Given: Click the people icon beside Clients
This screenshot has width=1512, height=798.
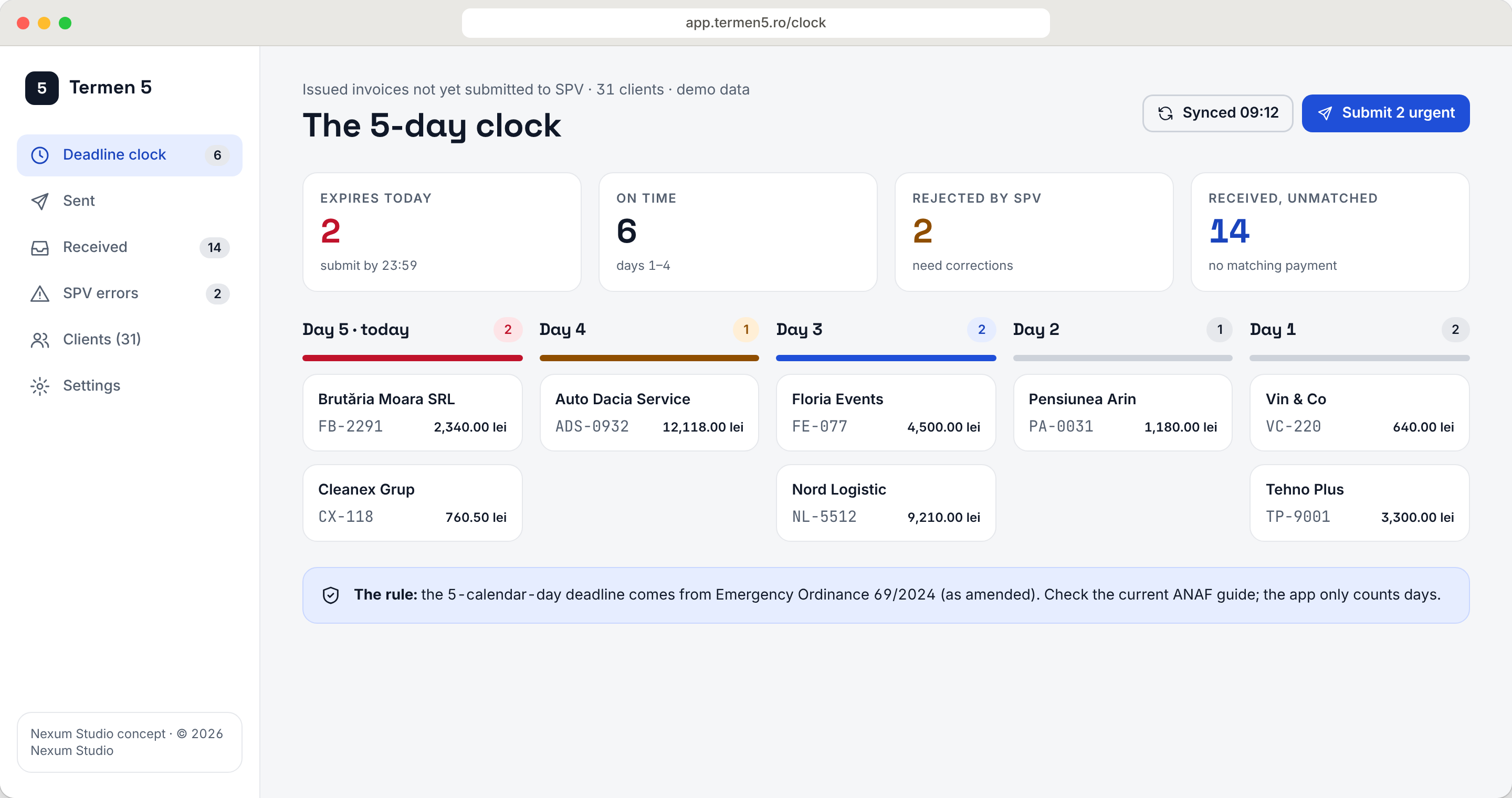Looking at the screenshot, I should click(x=40, y=340).
